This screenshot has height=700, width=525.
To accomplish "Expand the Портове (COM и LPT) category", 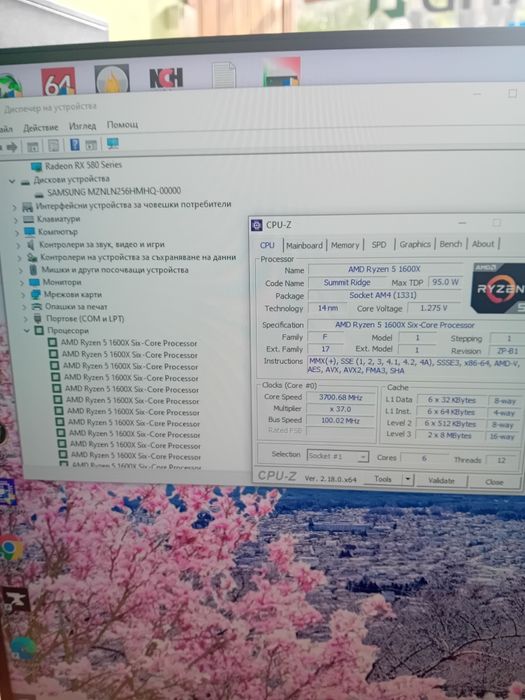I will point(25,319).
